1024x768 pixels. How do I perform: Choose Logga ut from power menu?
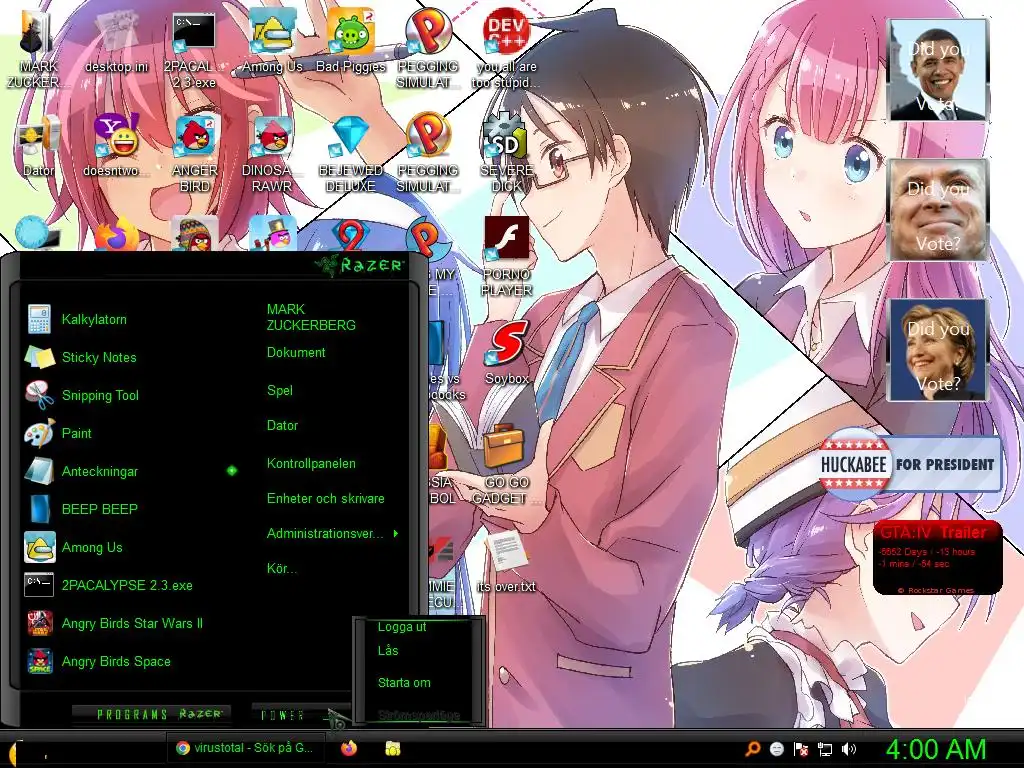pyautogui.click(x=402, y=627)
